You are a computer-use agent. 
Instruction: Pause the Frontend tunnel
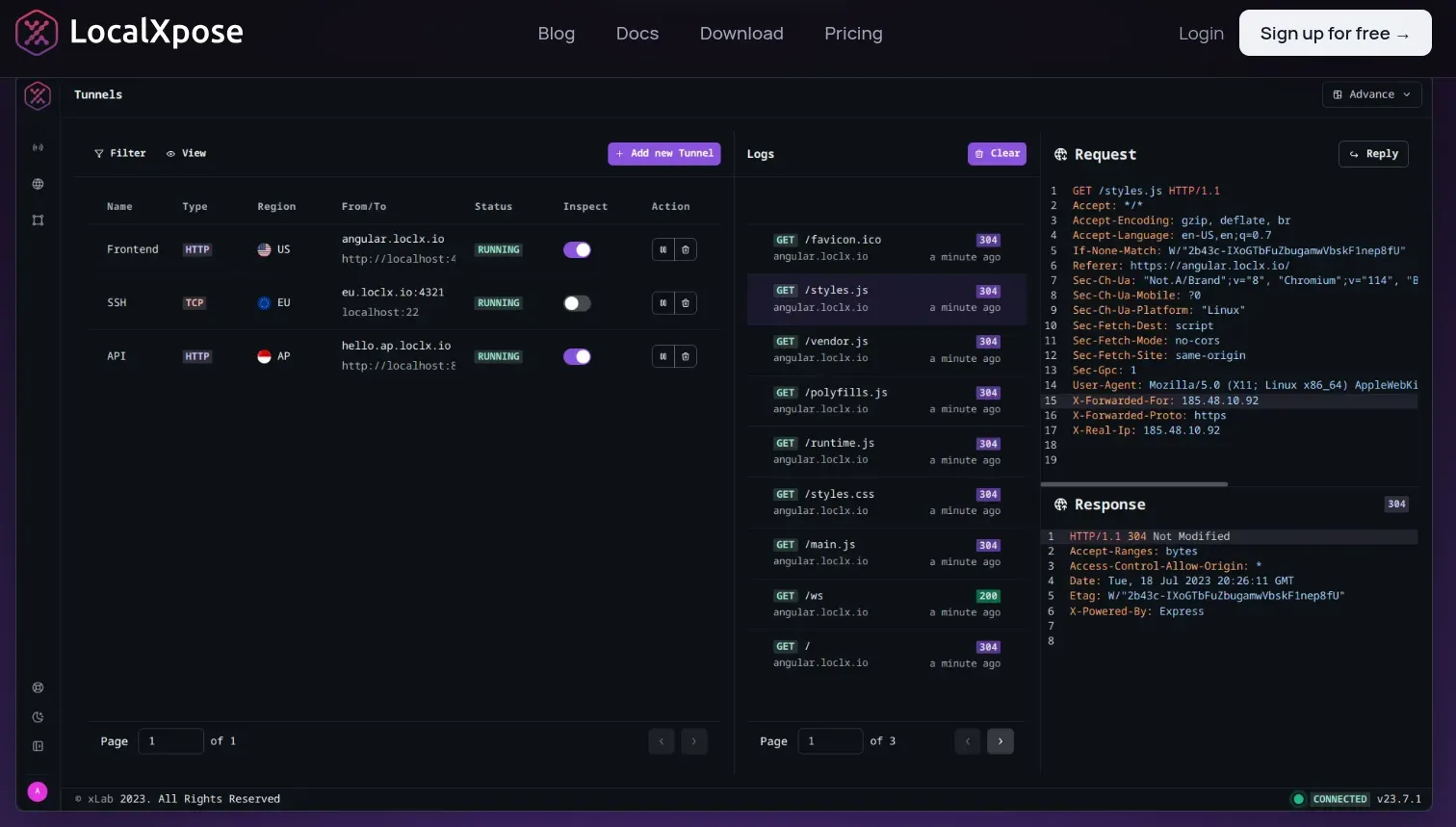coord(663,249)
